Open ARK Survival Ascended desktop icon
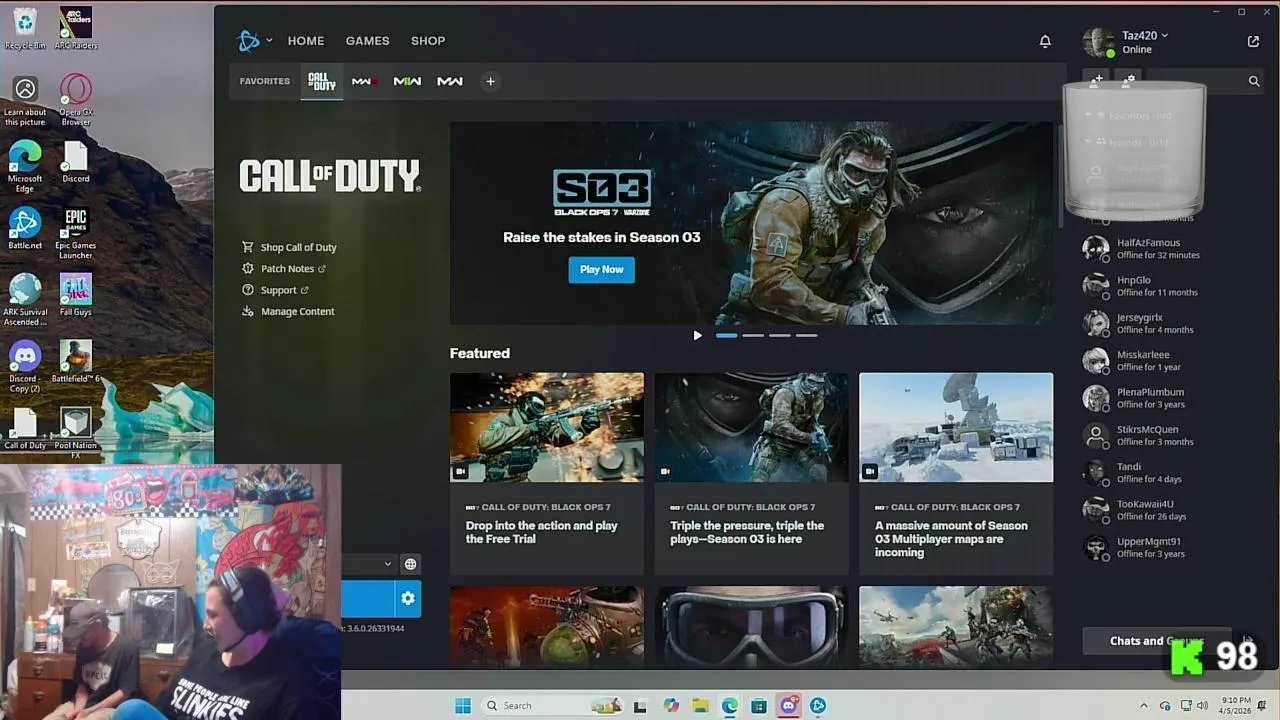 pyautogui.click(x=25, y=300)
